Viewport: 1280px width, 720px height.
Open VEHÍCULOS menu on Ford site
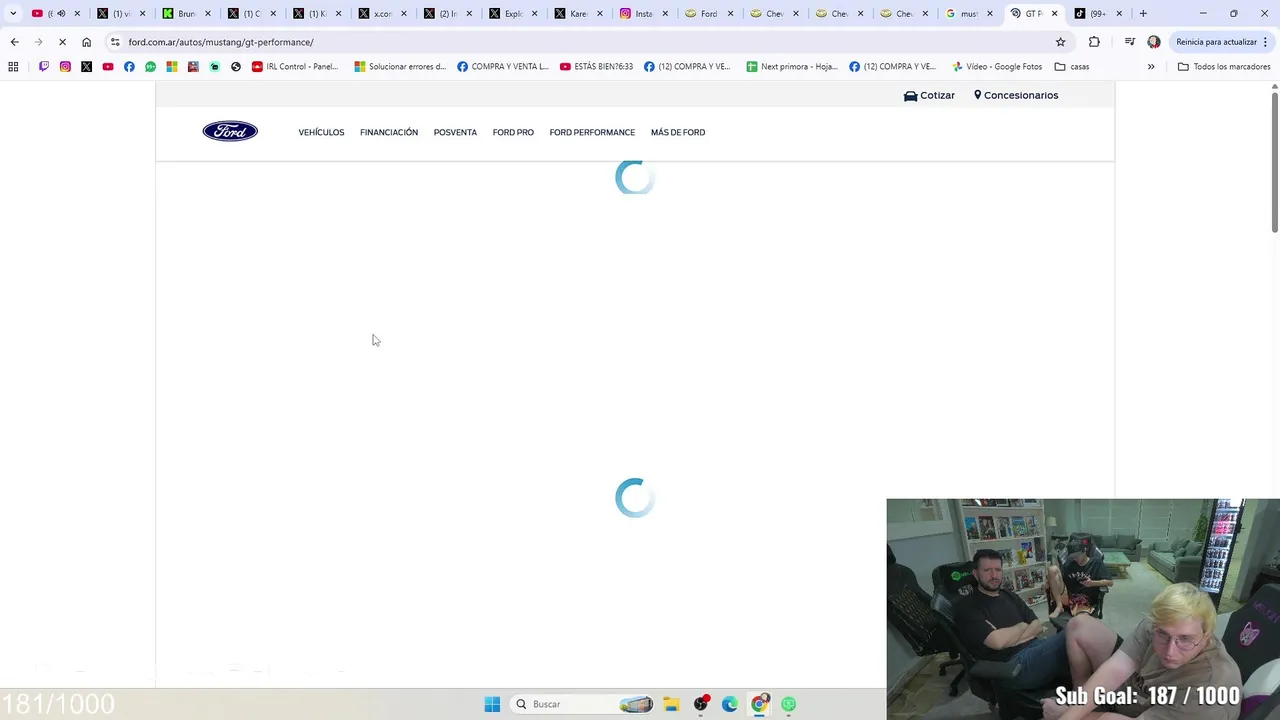coord(321,132)
